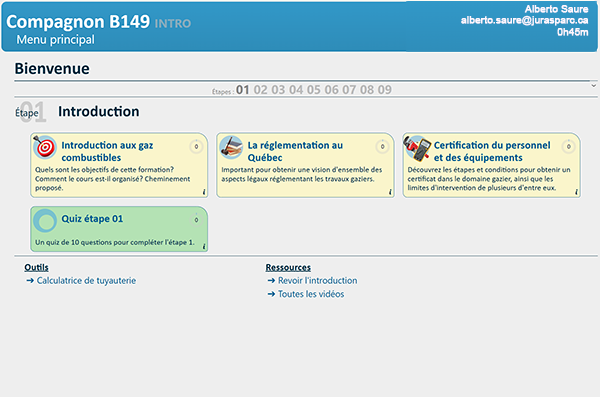This screenshot has width=600, height=397.
Task: Click progress counter on La réglementation au Québec card
Action: pos(382,146)
